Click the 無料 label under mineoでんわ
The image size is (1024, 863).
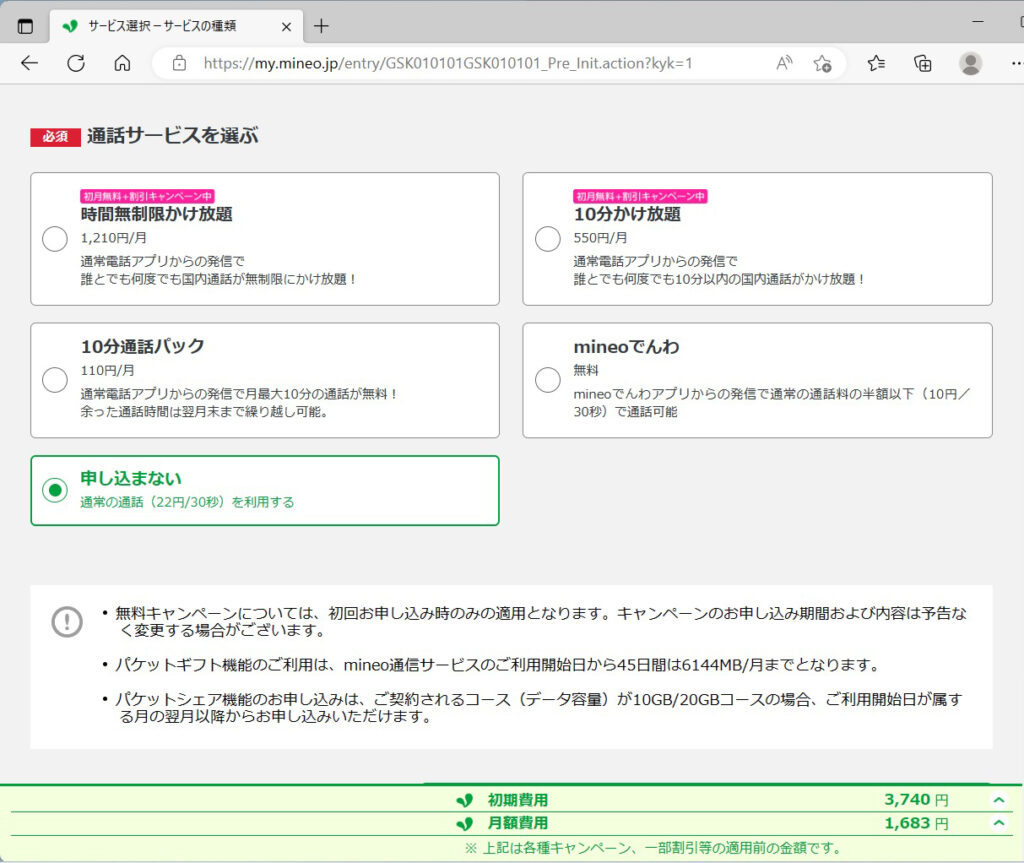(x=586, y=370)
